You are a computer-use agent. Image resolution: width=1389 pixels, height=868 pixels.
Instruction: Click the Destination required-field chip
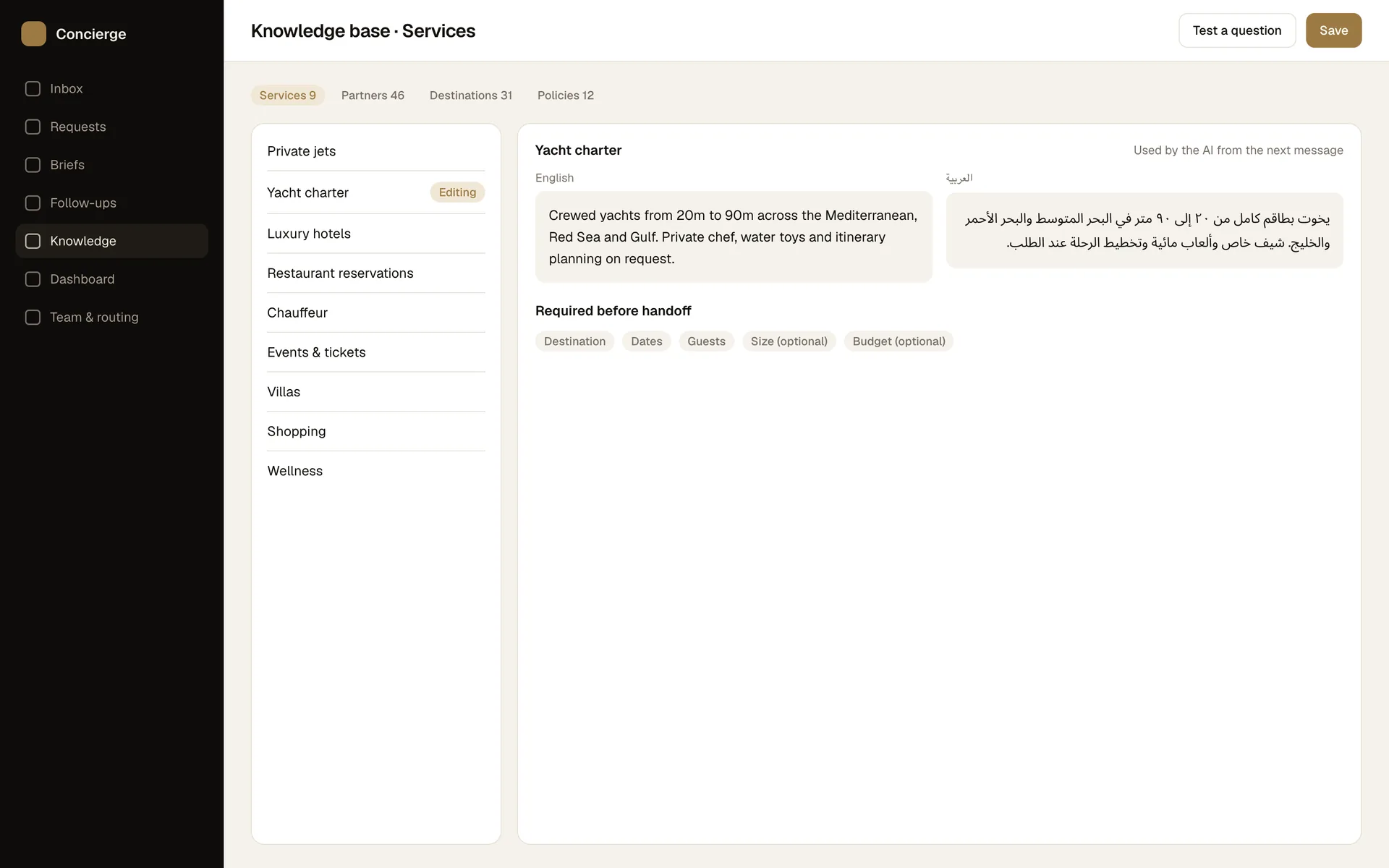coord(574,341)
